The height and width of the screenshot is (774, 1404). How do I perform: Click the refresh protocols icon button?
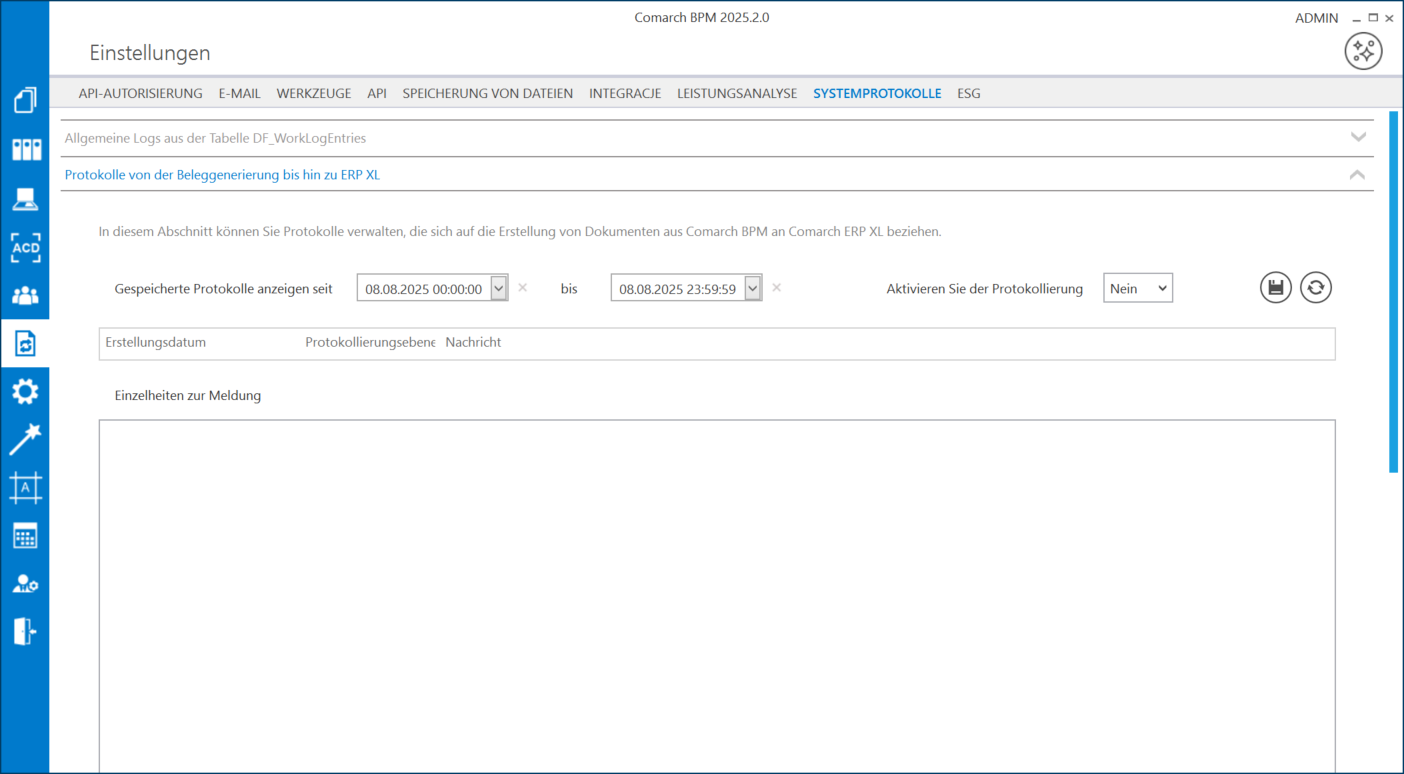point(1315,288)
